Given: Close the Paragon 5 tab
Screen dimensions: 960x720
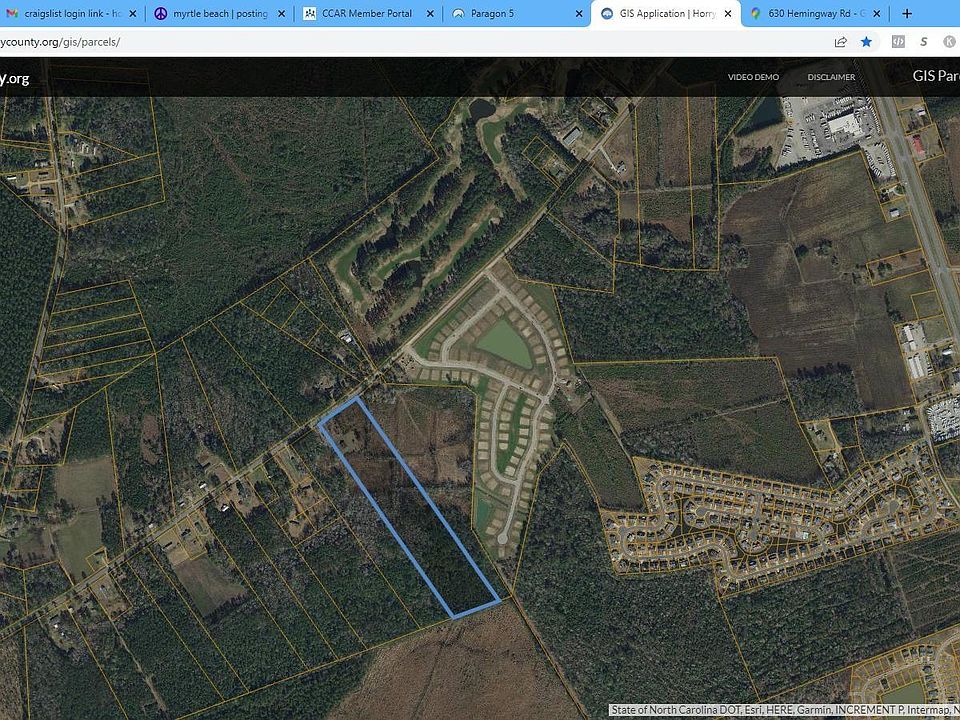Looking at the screenshot, I should (x=579, y=13).
